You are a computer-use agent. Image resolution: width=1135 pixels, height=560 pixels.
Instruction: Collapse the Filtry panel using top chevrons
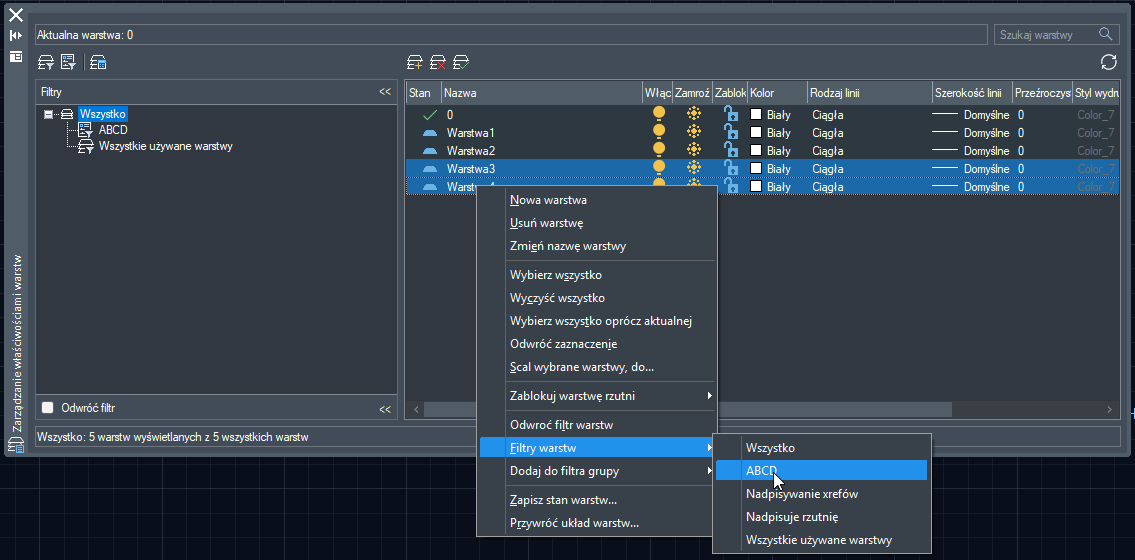(385, 92)
